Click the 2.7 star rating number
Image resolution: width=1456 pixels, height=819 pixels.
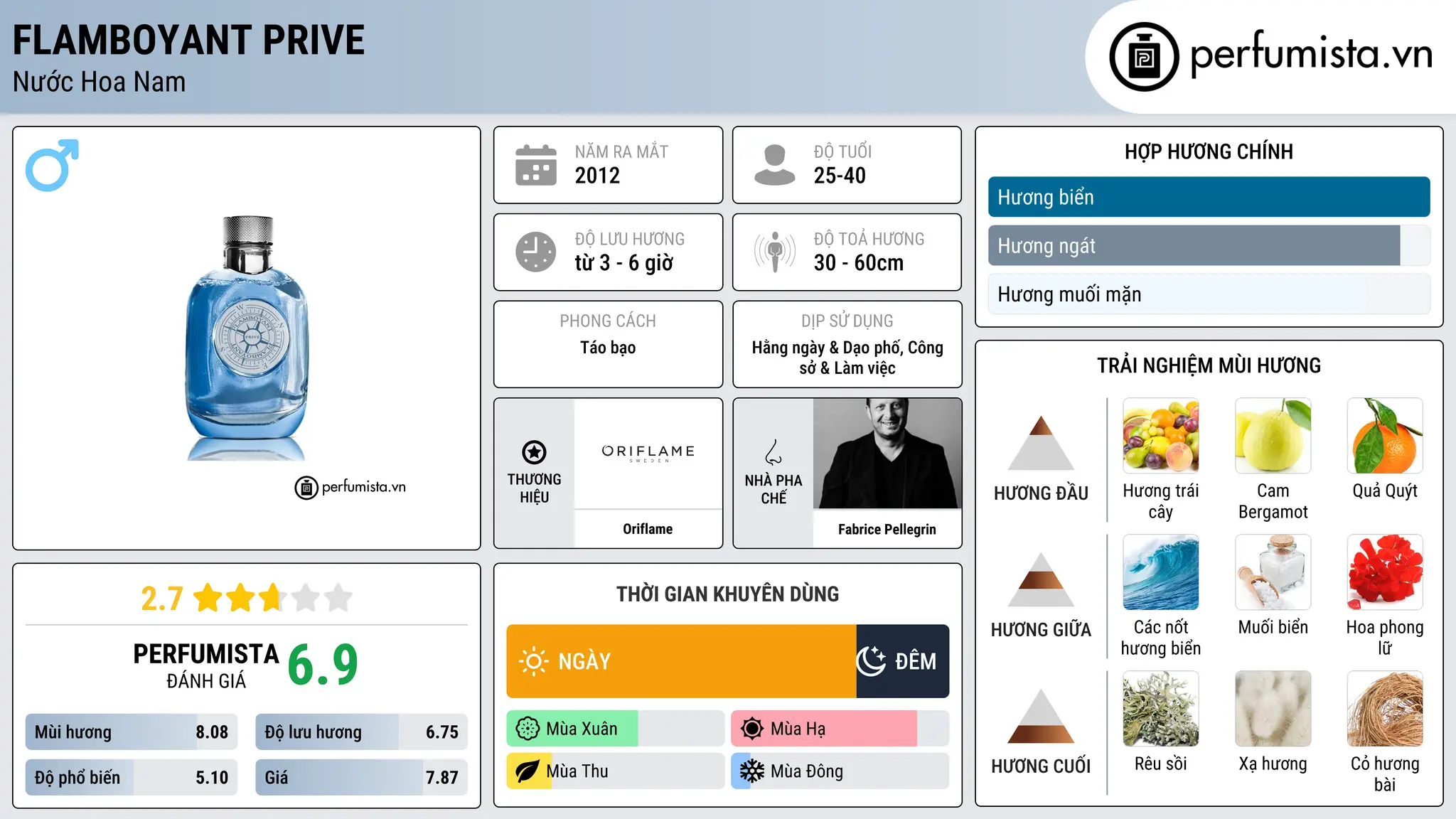coord(162,599)
